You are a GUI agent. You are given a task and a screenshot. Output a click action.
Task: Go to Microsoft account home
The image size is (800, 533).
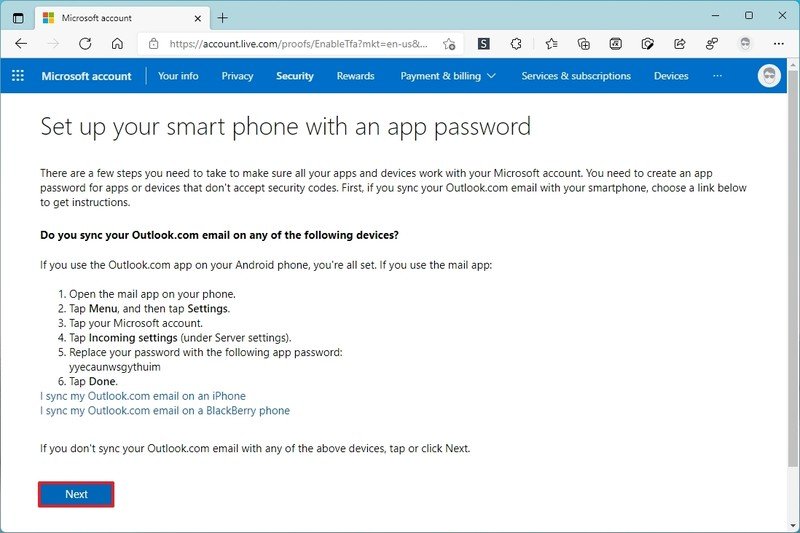pos(86,76)
